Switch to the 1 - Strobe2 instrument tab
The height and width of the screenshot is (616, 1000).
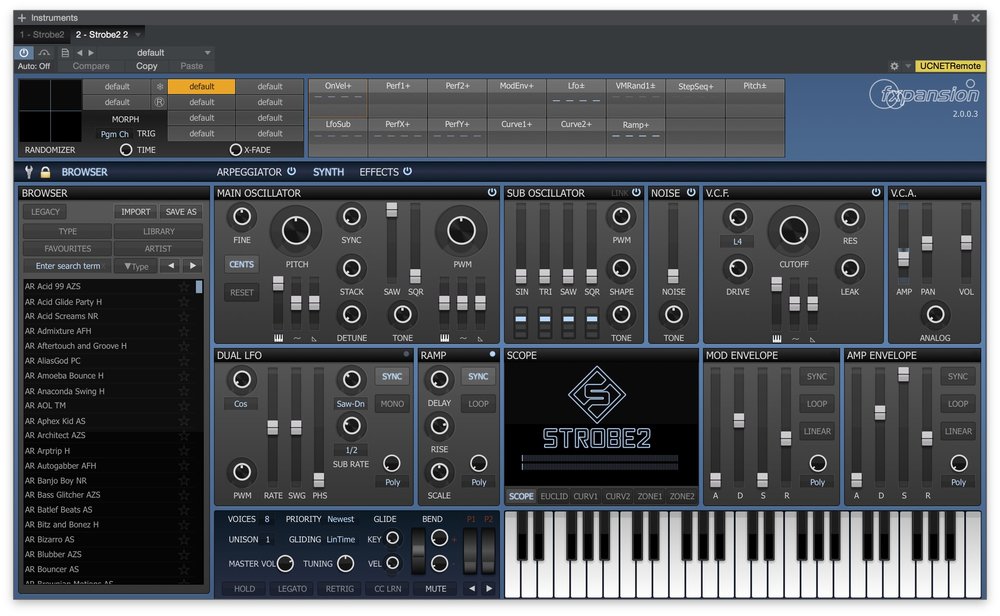pyautogui.click(x=42, y=34)
